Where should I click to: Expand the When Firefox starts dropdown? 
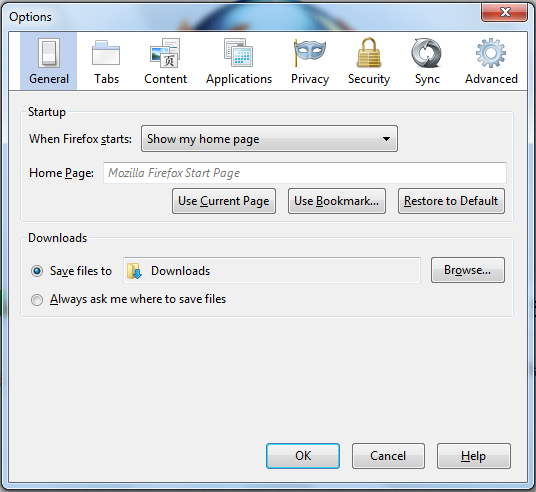pyautogui.click(x=269, y=138)
